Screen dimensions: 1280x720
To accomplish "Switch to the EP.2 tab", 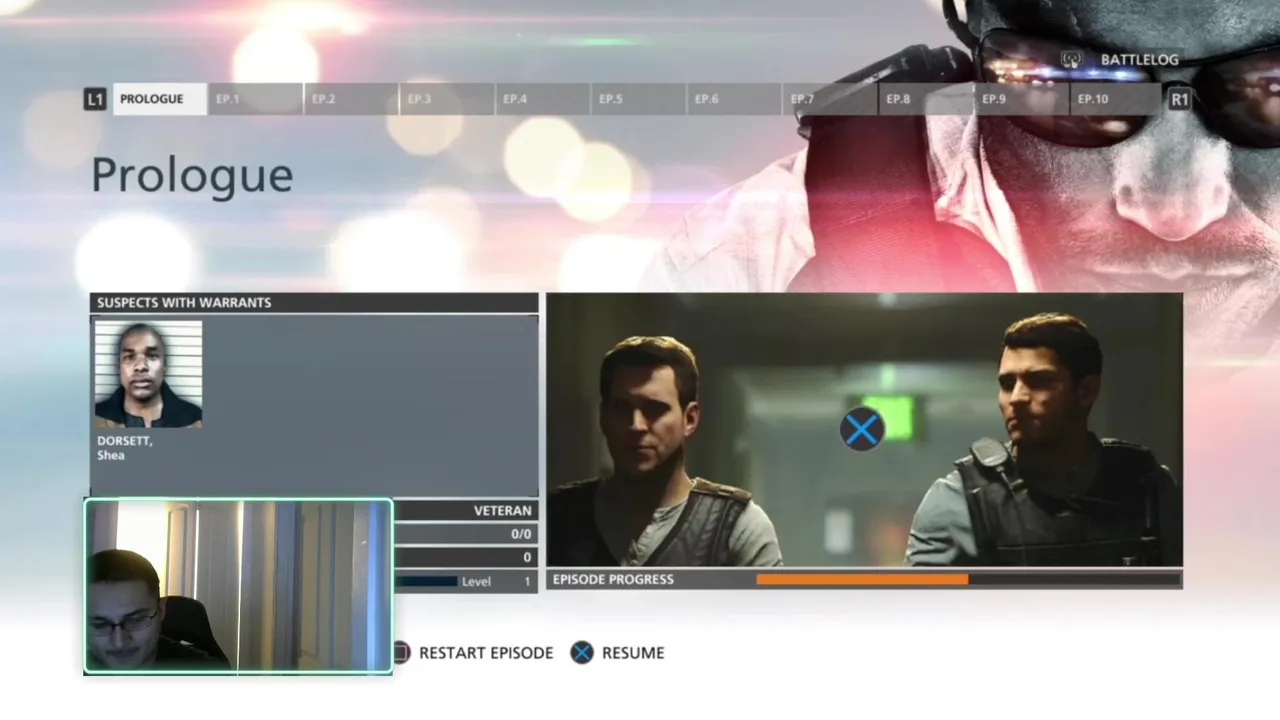I will pos(351,99).
